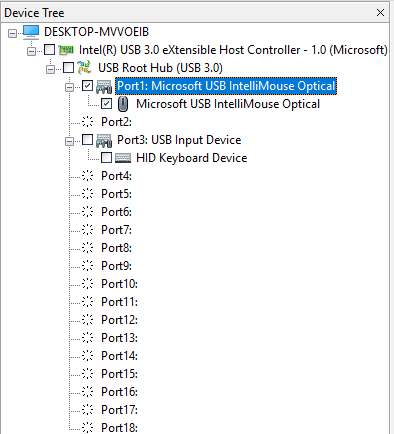Click the empty port icon for Port13

click(87, 338)
